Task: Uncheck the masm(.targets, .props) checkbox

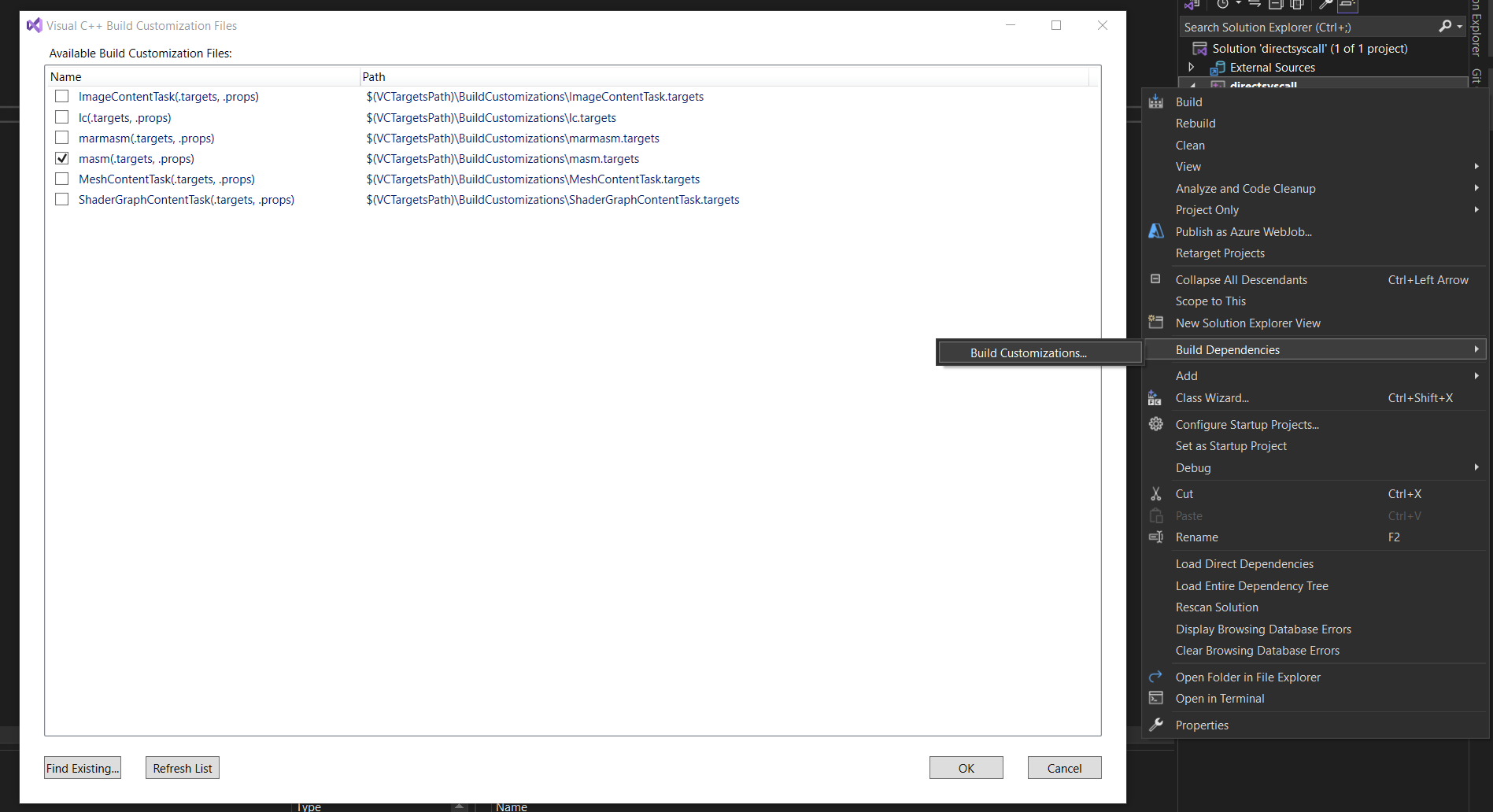Action: point(62,158)
